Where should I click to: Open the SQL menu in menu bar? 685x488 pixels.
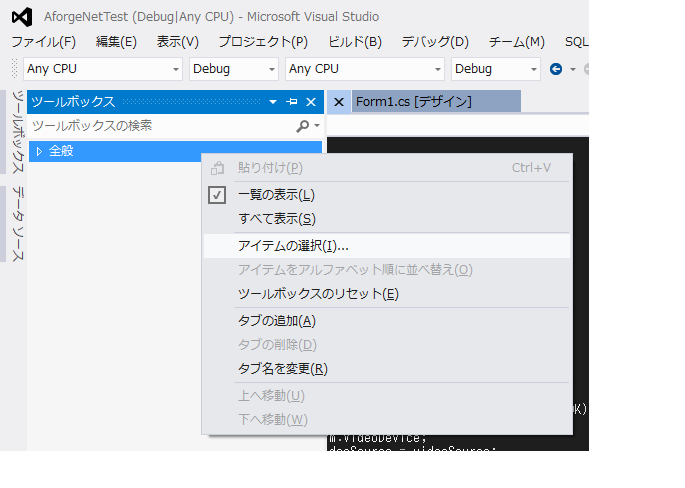tap(576, 42)
